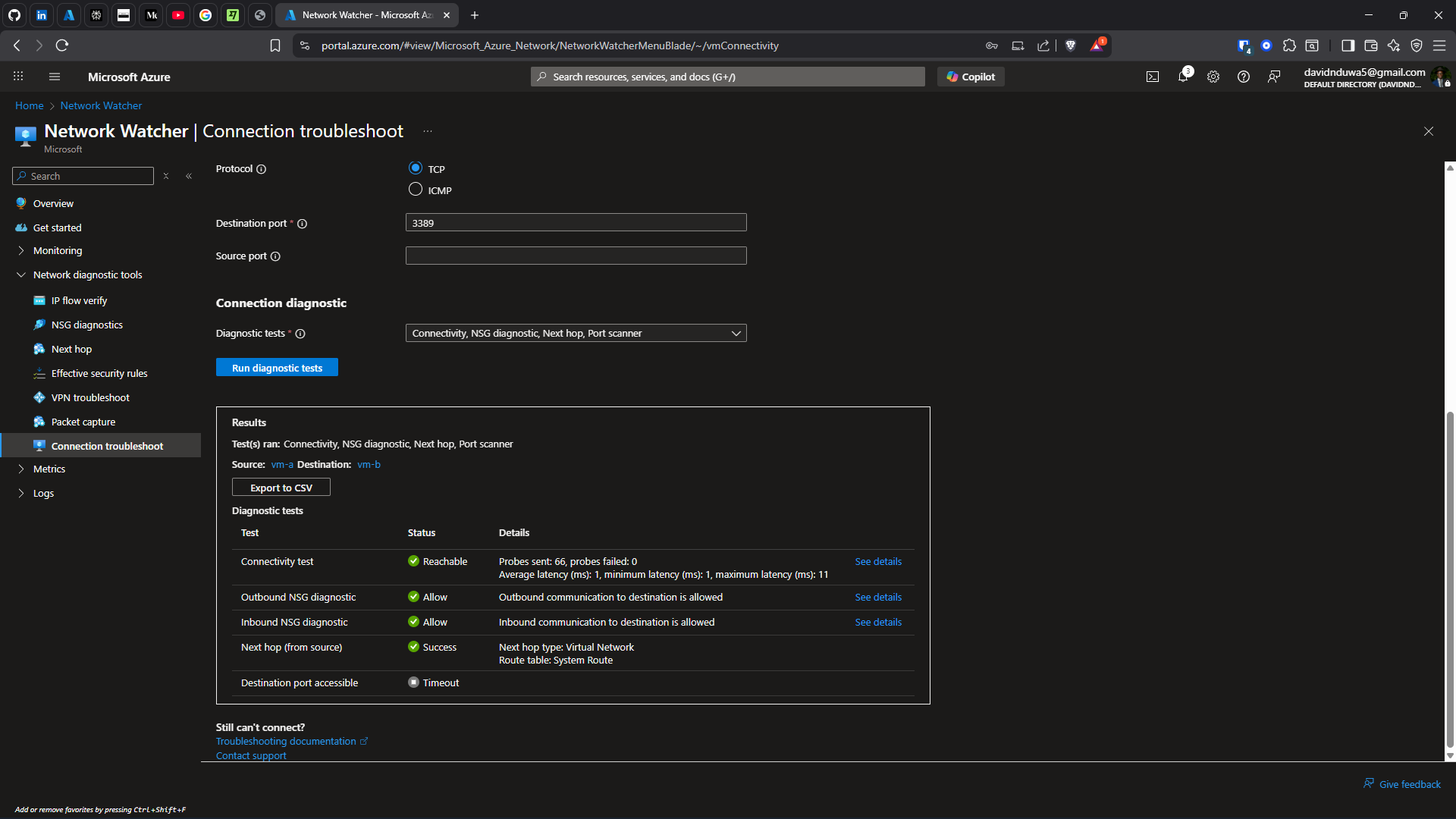Go to Home breadcrumb
This screenshot has width=1456, height=819.
(x=30, y=106)
